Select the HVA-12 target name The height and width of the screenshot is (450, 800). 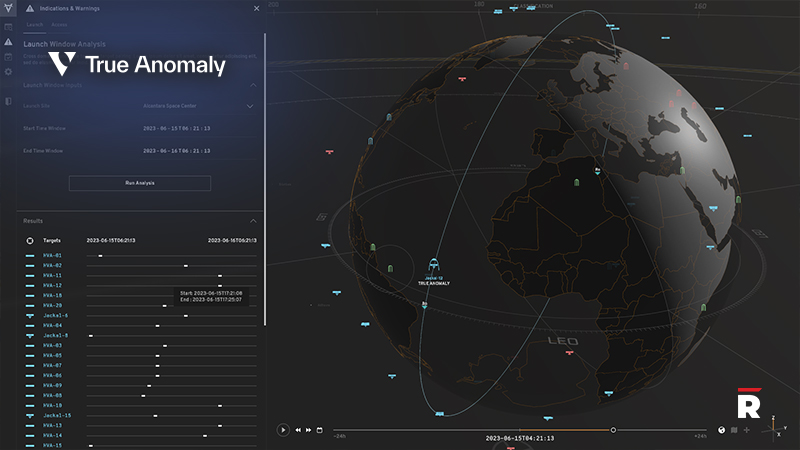point(52,286)
